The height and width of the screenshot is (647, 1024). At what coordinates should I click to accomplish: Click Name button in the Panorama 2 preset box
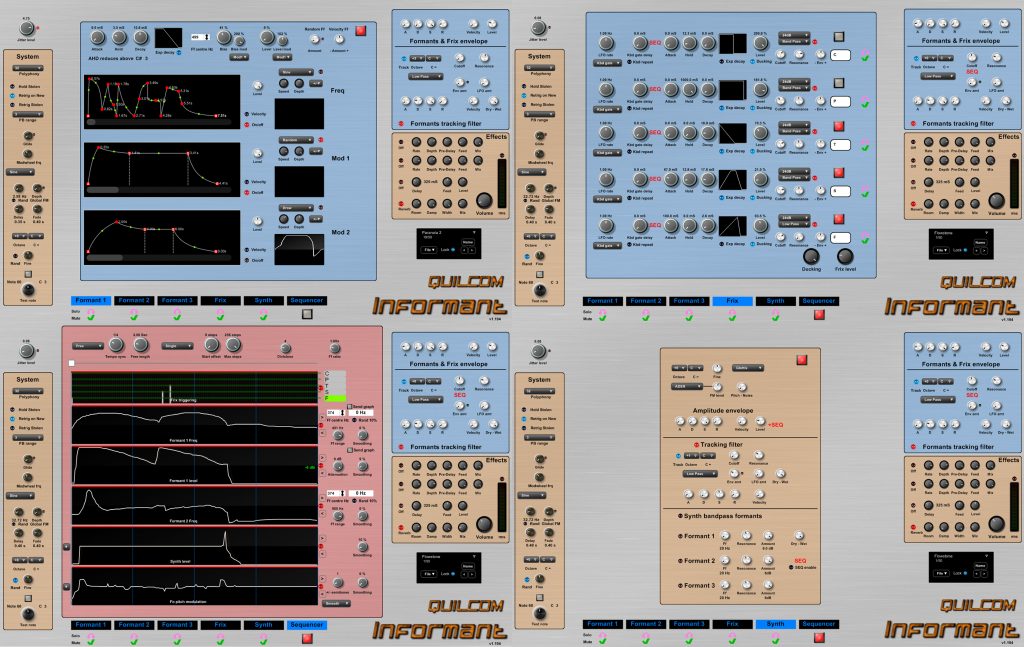point(467,241)
